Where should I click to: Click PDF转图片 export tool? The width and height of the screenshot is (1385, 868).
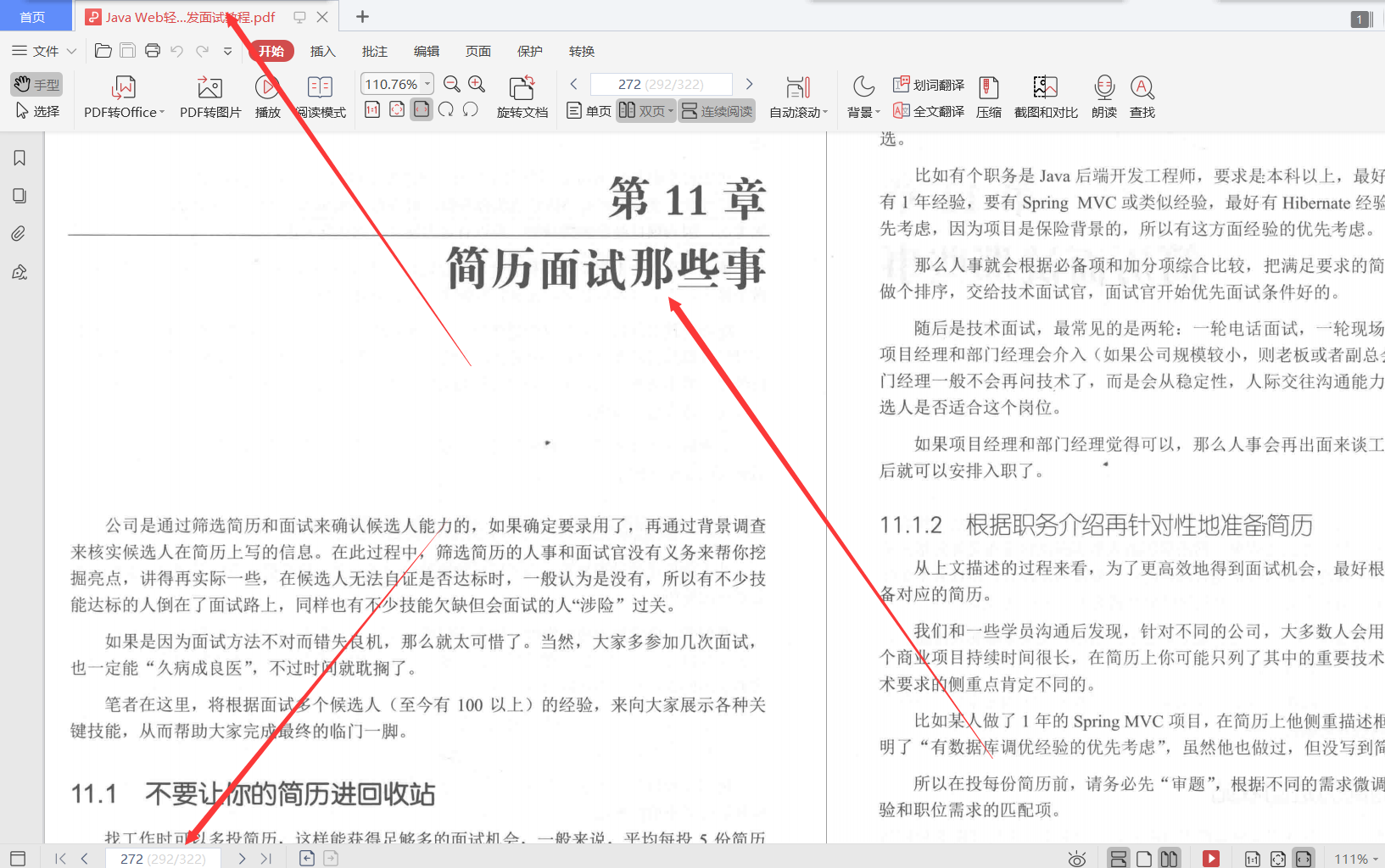coord(210,97)
